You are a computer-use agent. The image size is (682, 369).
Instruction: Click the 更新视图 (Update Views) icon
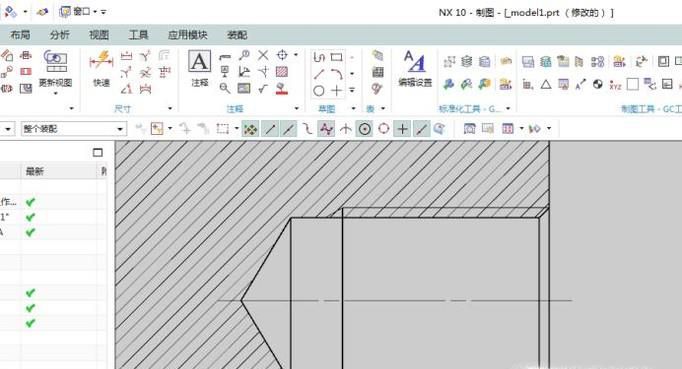(55, 61)
